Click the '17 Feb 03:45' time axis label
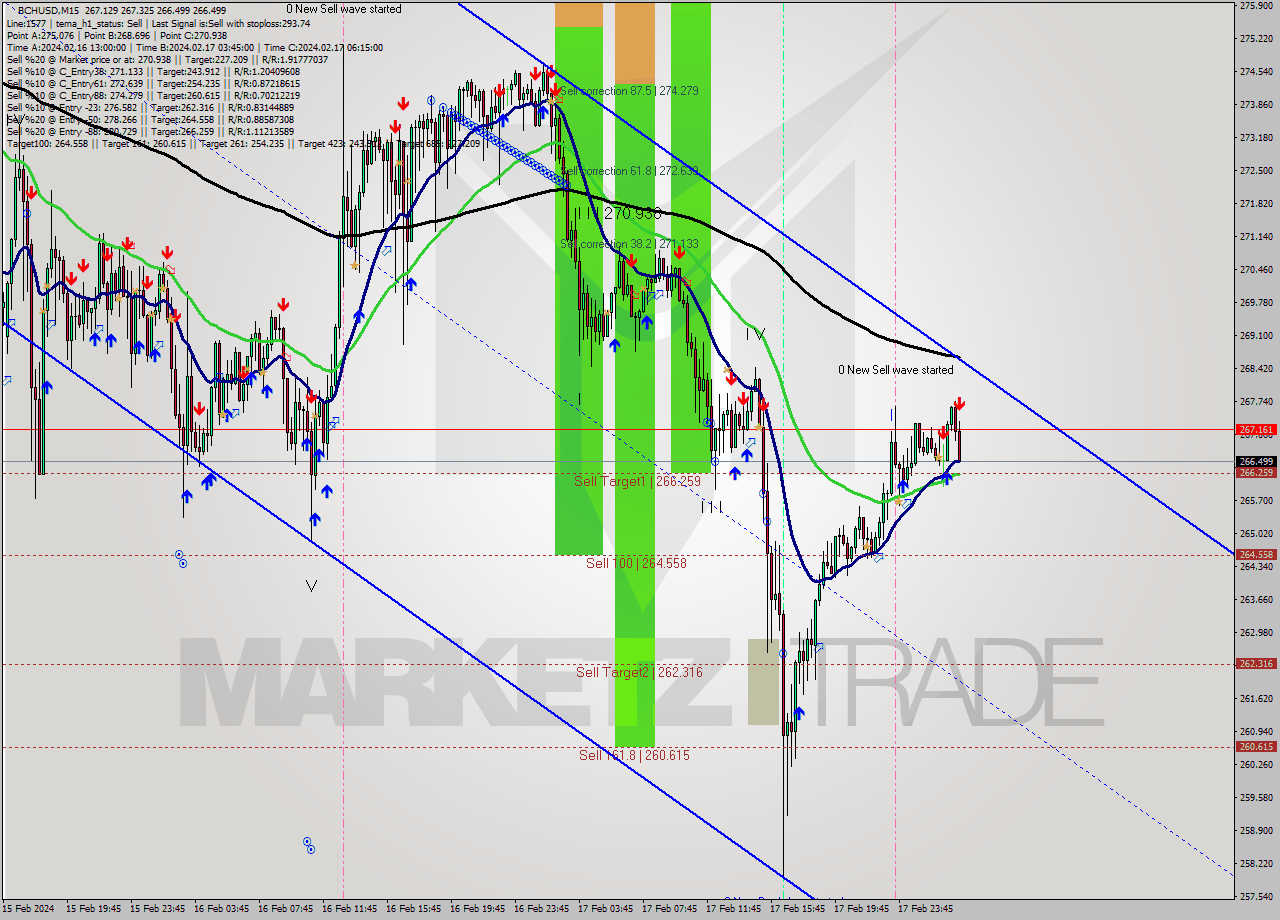This screenshot has height=920, width=1280. click(x=606, y=910)
